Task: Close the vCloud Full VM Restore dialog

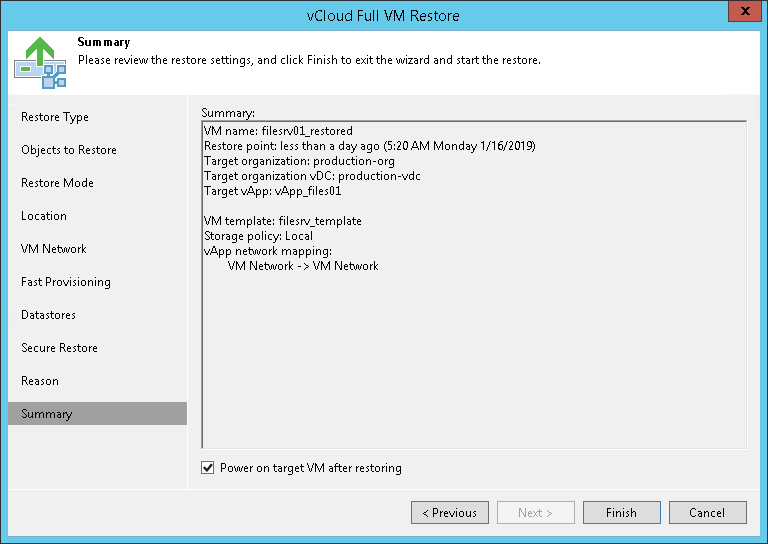Action: click(742, 15)
